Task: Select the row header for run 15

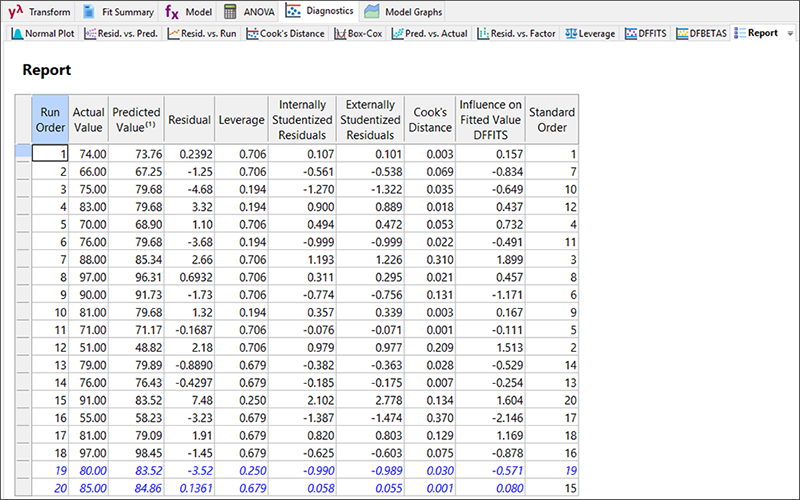Action: (24, 398)
